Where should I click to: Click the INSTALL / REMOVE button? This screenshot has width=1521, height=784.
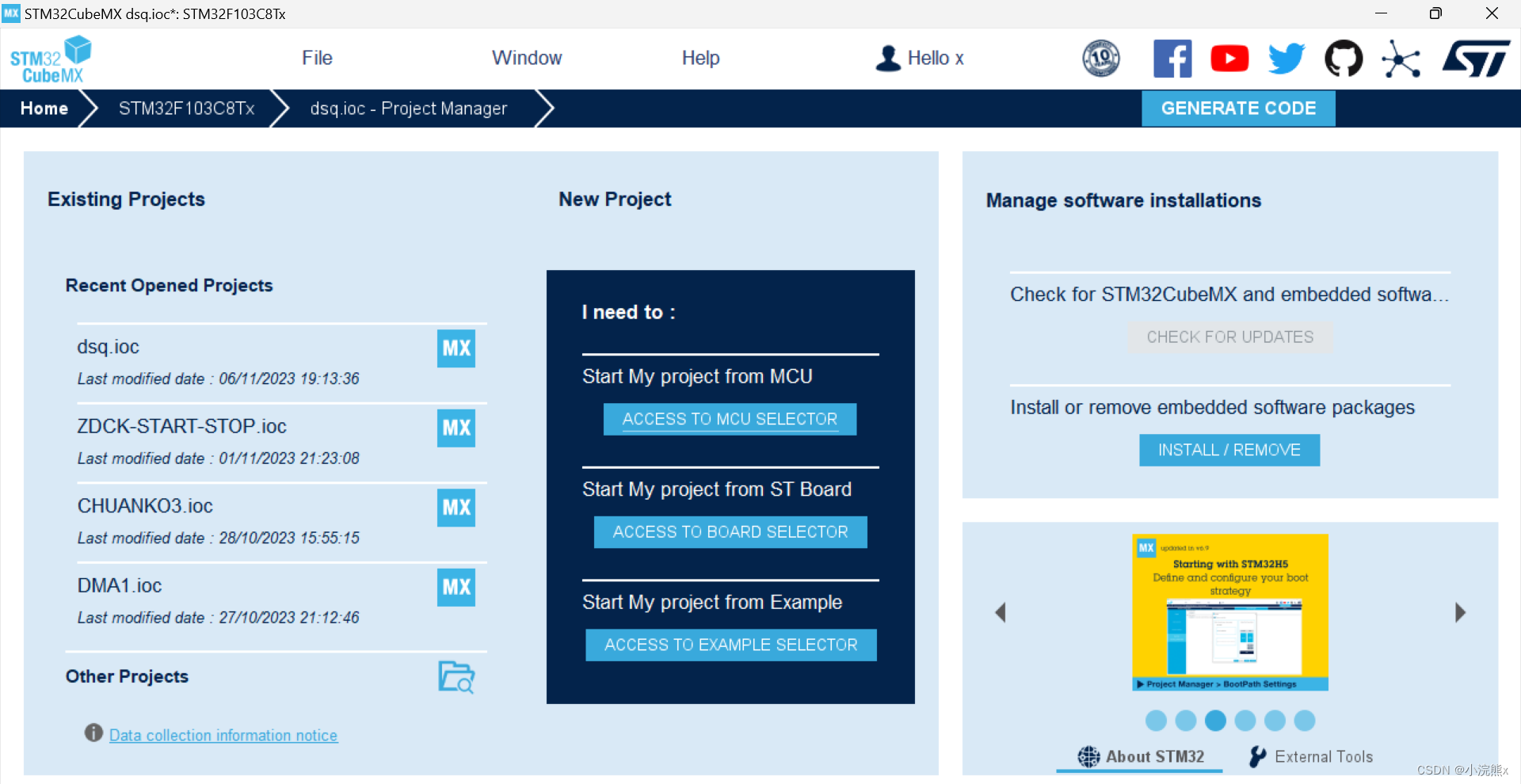click(x=1229, y=450)
